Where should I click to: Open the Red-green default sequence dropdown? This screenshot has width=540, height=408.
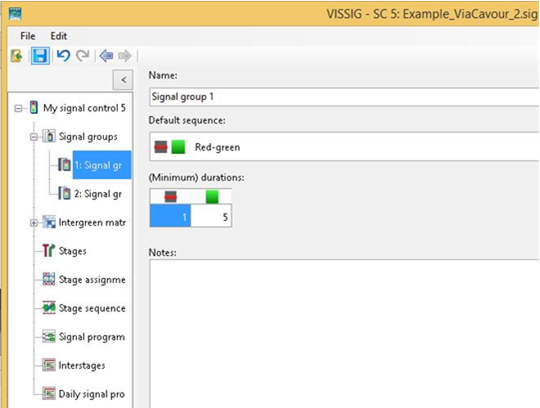(x=344, y=147)
